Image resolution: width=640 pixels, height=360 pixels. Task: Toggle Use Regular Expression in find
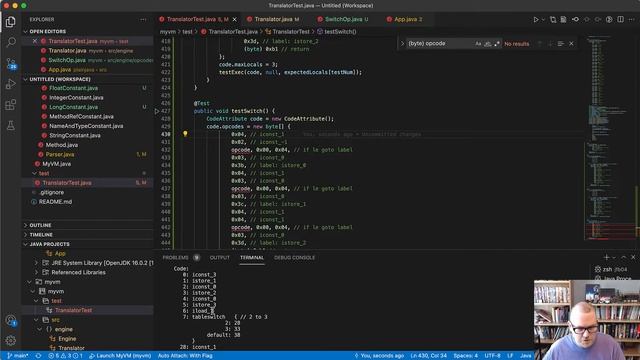tap(497, 43)
